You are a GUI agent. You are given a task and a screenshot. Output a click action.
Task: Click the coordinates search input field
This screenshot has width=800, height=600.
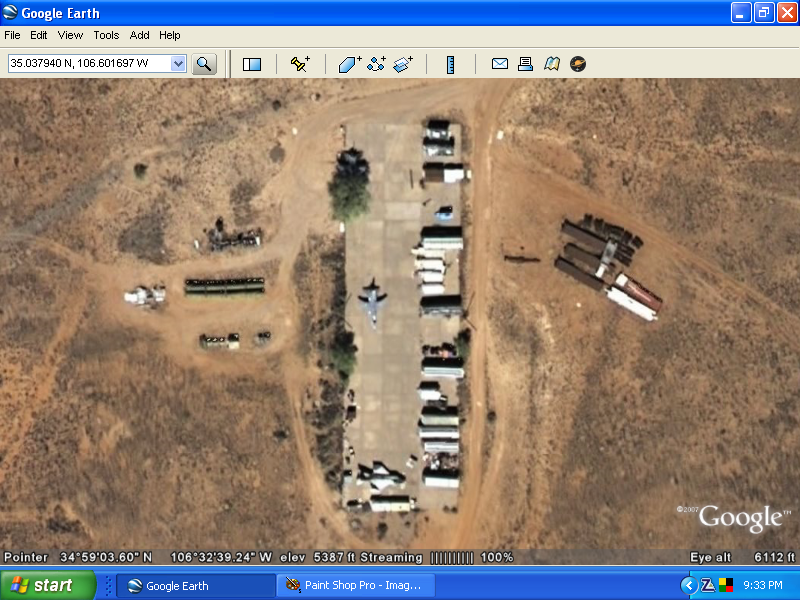[x=90, y=64]
